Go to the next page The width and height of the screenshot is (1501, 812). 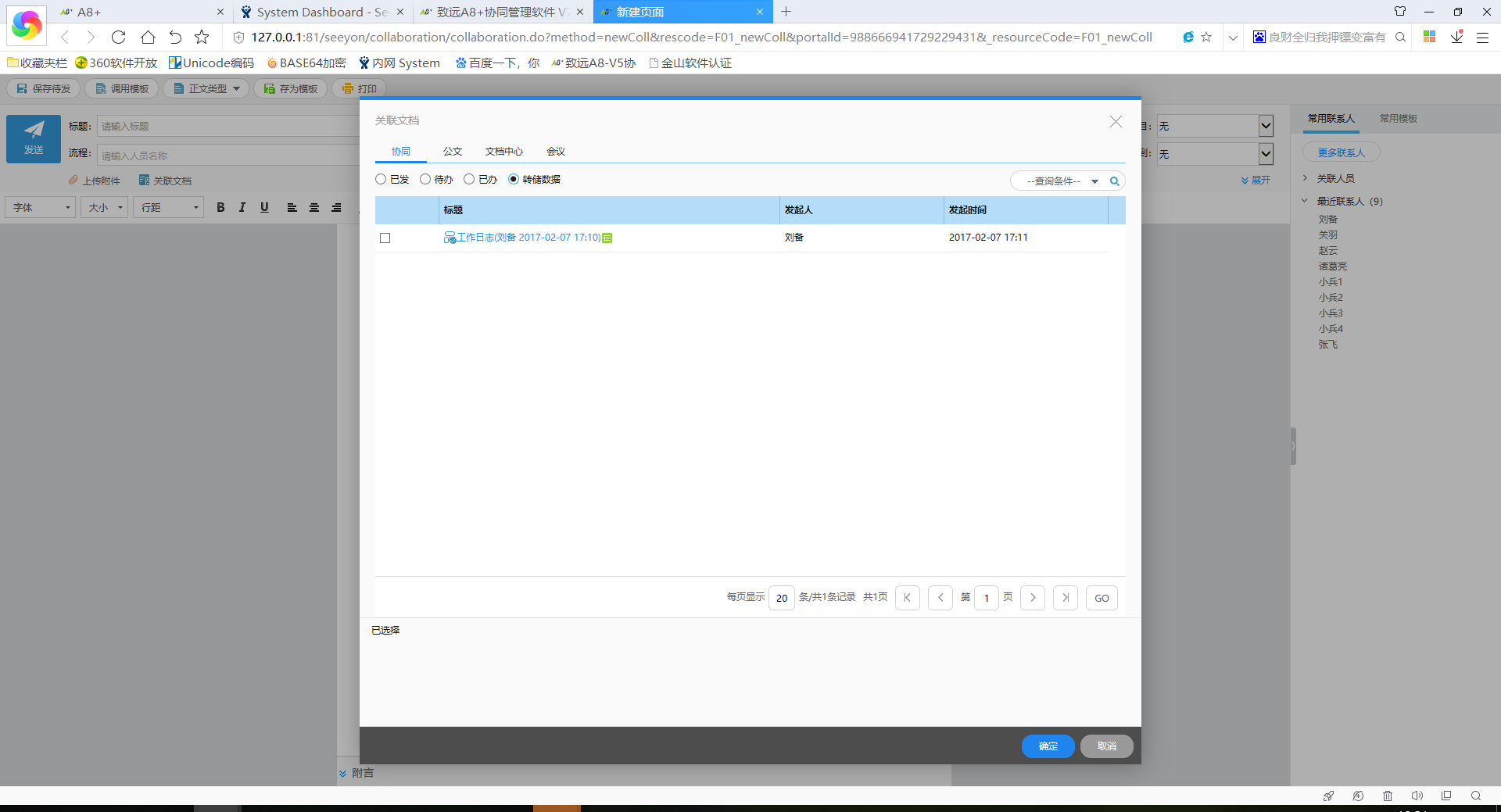coord(1033,598)
